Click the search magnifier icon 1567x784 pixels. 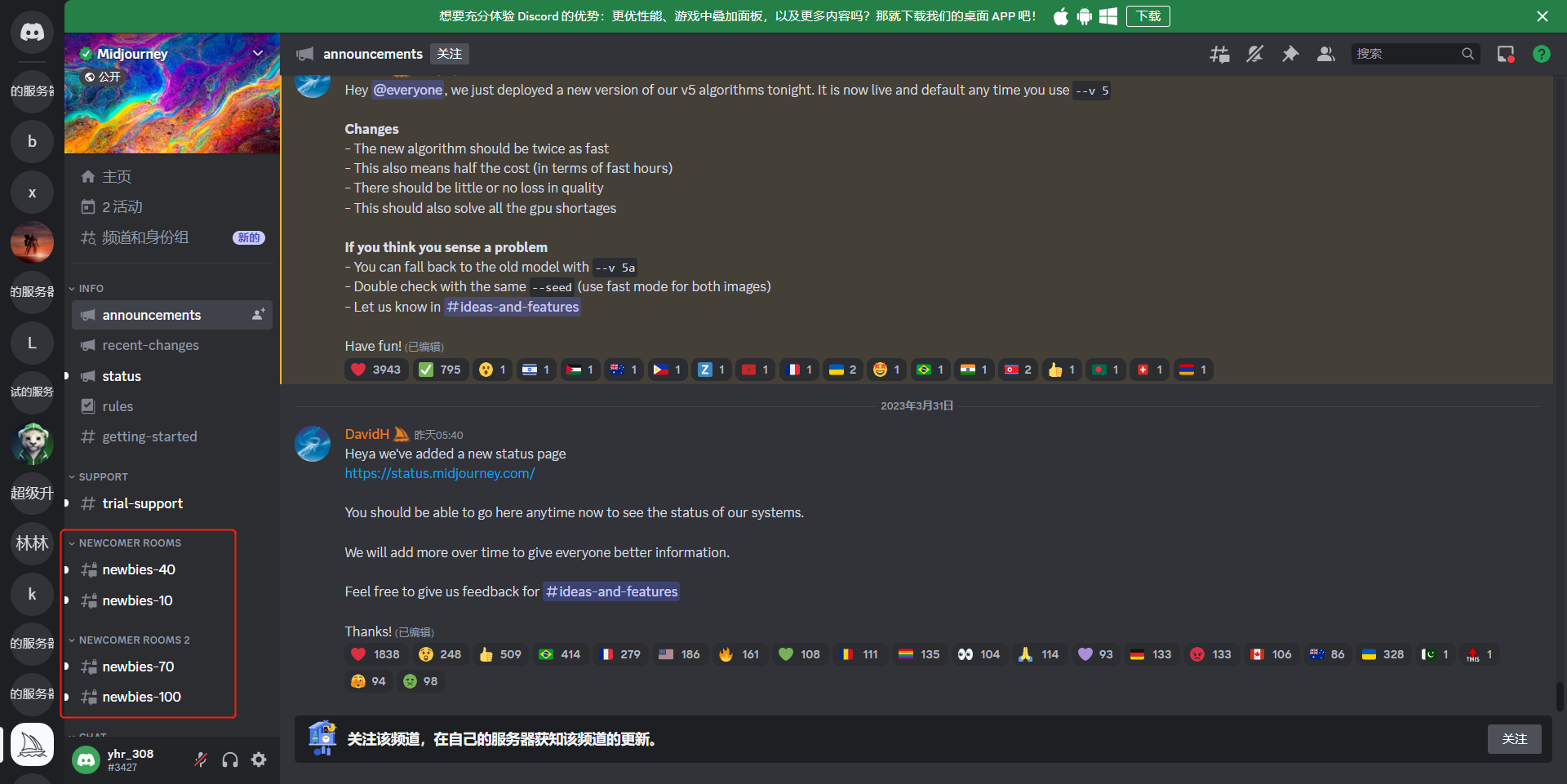[x=1467, y=54]
